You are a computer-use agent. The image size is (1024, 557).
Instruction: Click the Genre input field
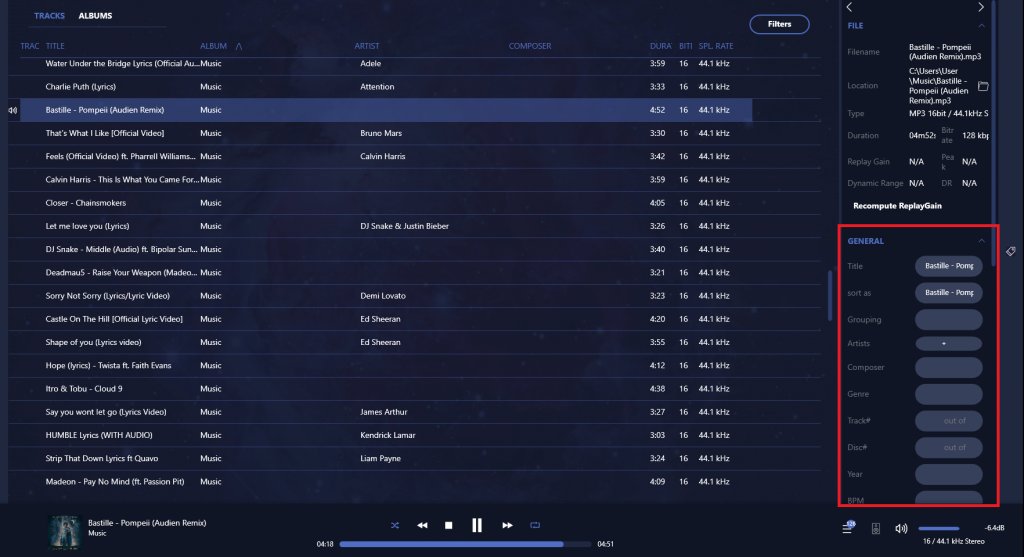coord(948,394)
